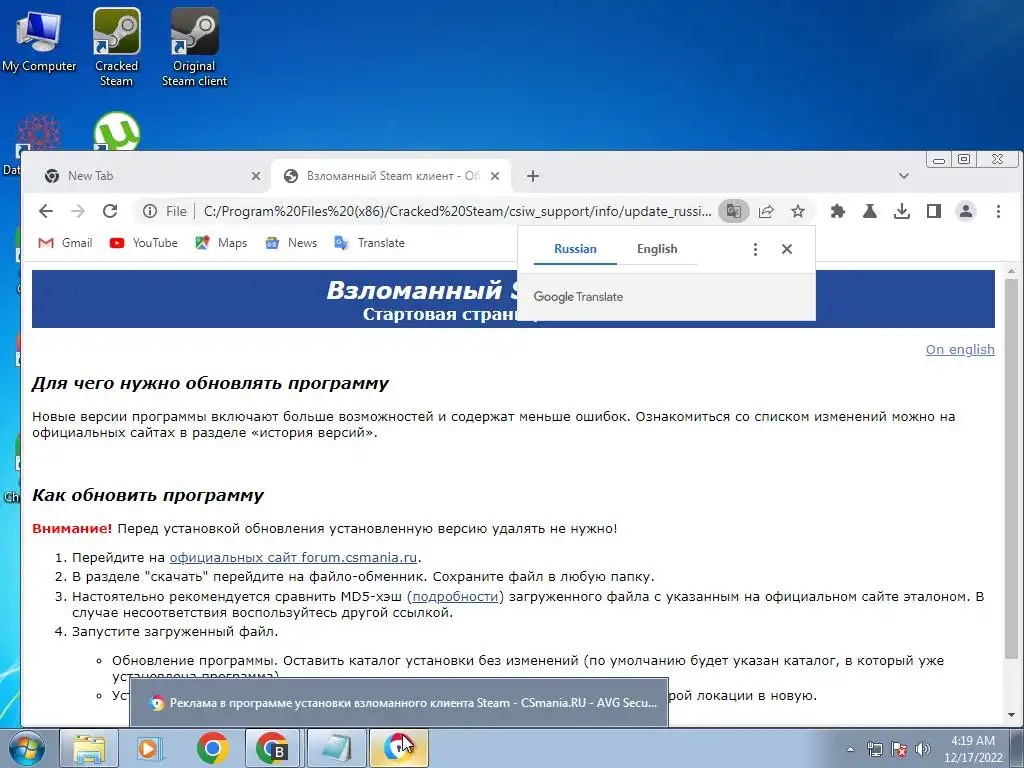Click the browser forward arrow

[x=78, y=211]
